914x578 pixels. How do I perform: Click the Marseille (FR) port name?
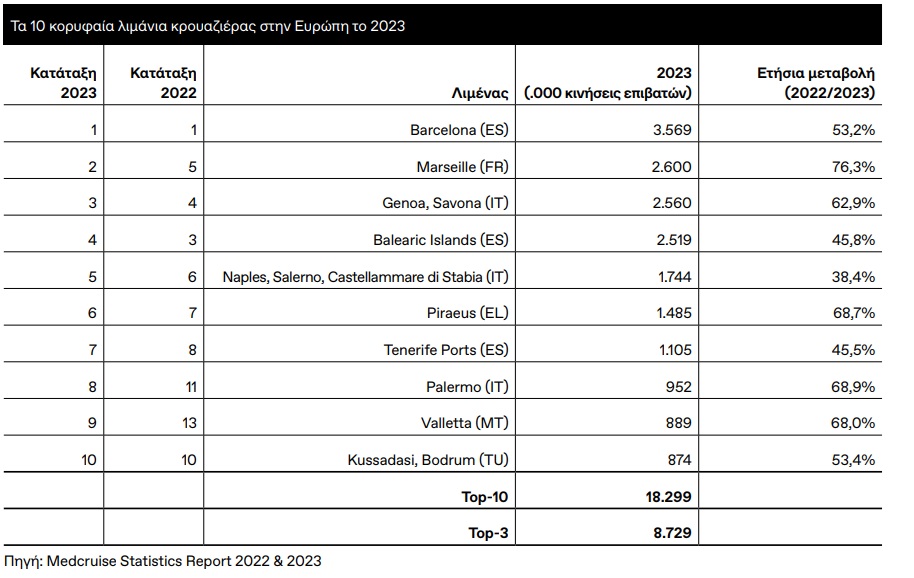pos(462,167)
